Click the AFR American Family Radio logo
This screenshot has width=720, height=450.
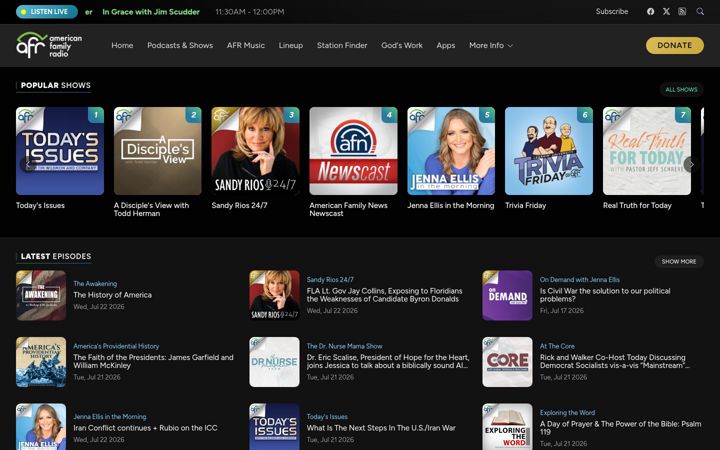click(x=49, y=45)
